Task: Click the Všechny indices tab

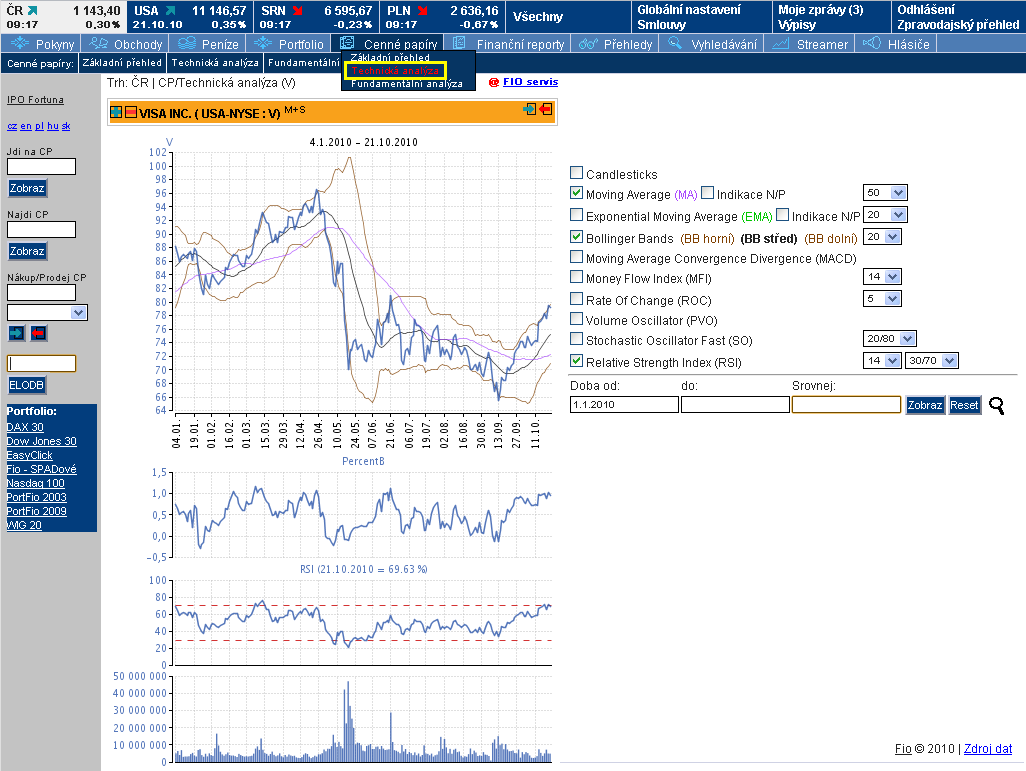Action: 538,16
